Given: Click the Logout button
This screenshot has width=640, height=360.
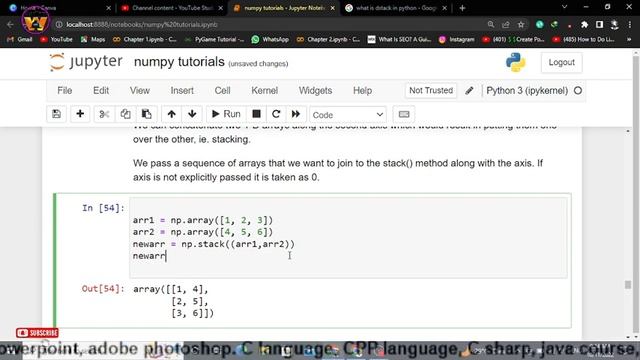Looking at the screenshot, I should pyautogui.click(x=561, y=62).
